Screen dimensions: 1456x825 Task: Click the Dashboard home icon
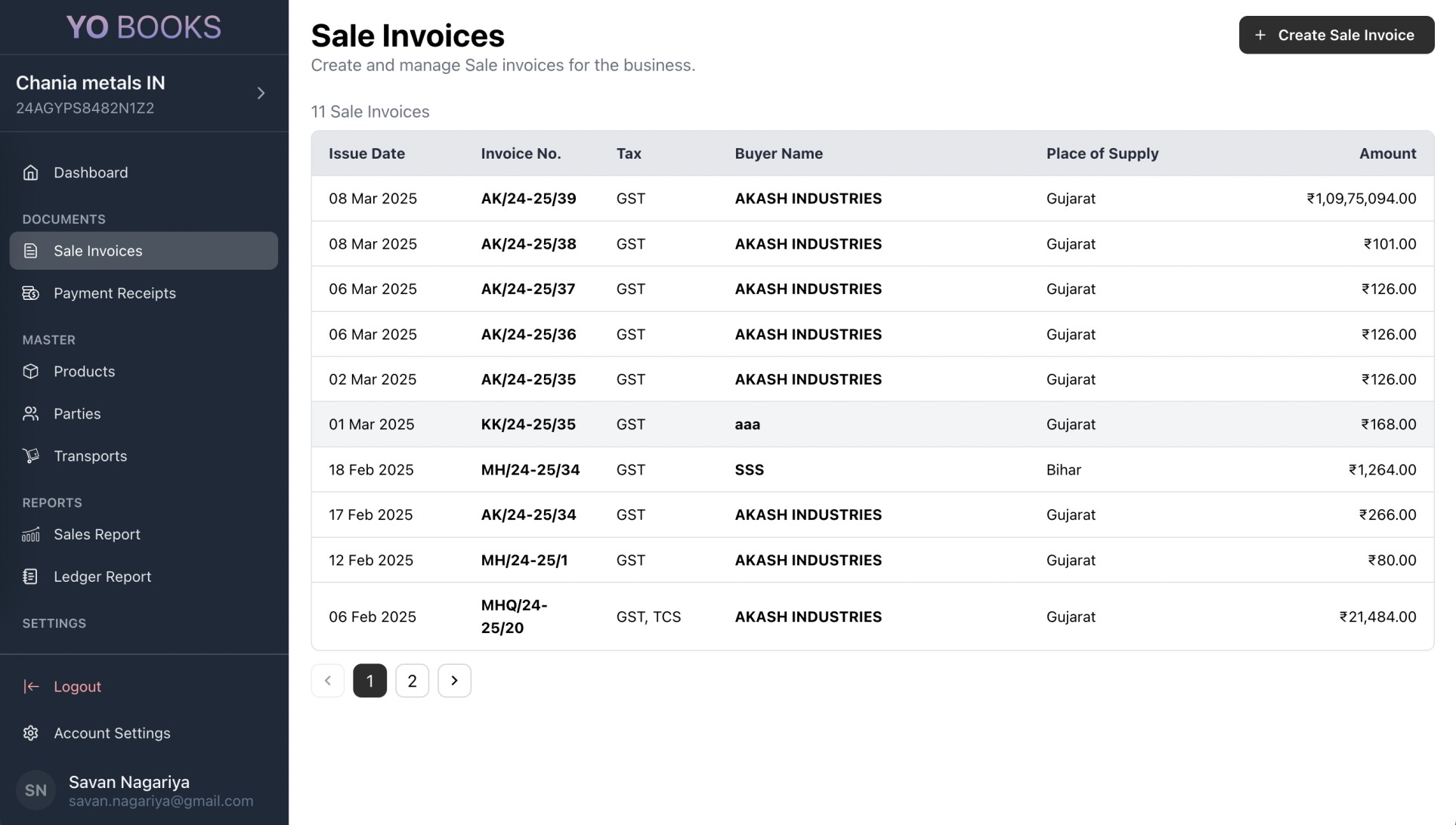[30, 172]
